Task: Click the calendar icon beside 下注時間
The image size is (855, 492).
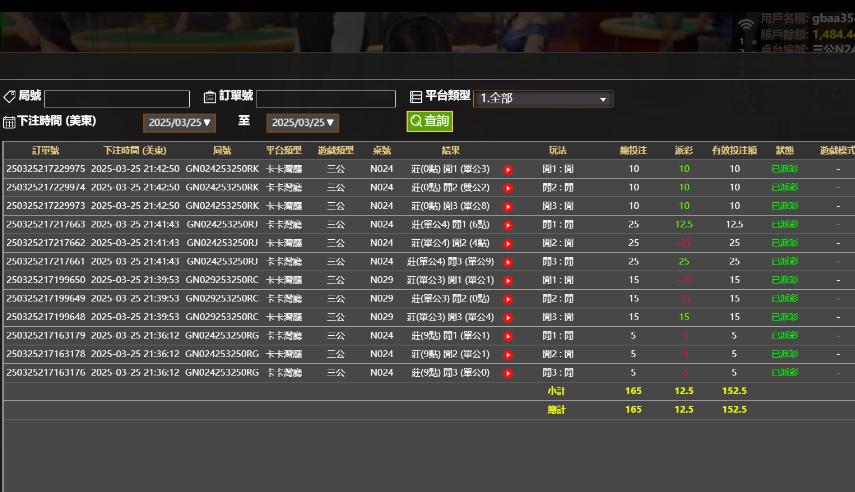Action: tap(9, 122)
